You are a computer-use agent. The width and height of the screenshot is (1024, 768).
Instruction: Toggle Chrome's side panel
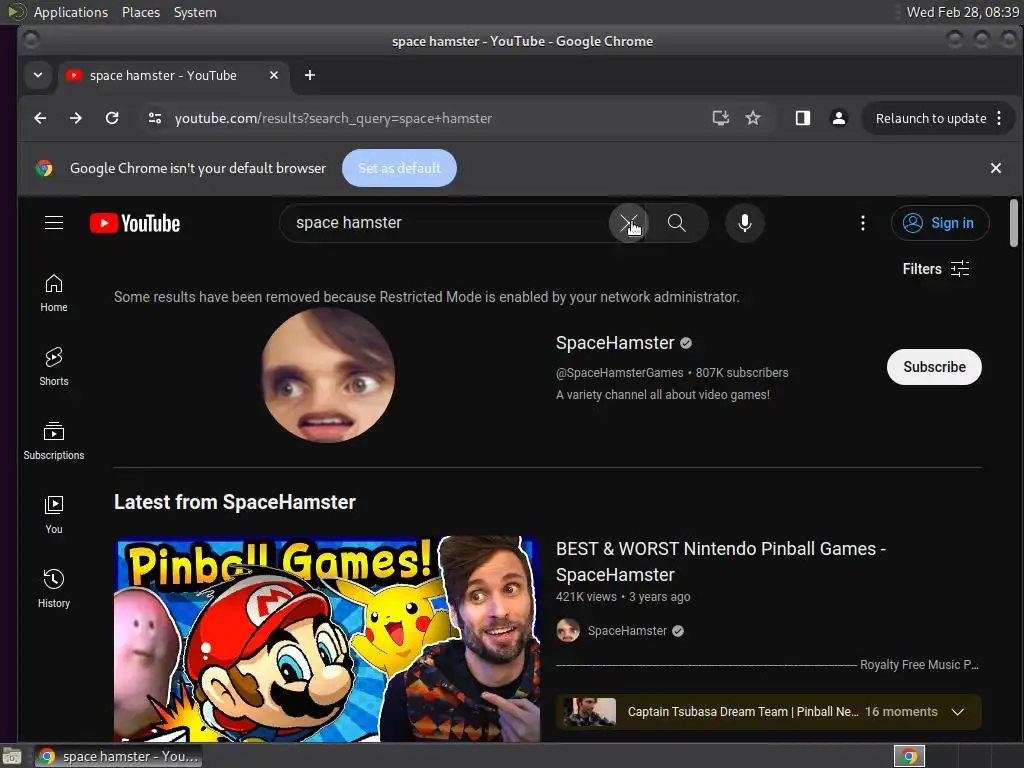click(x=803, y=118)
